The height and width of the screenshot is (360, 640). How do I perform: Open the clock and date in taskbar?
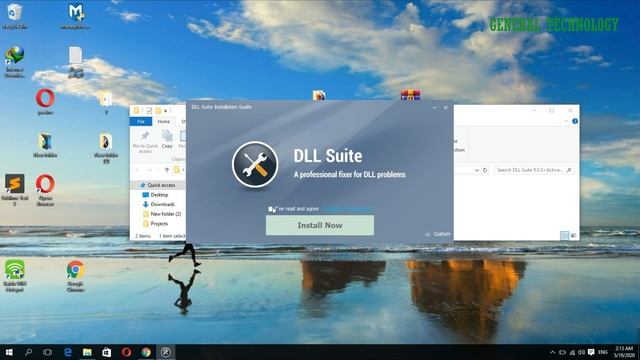[624, 352]
